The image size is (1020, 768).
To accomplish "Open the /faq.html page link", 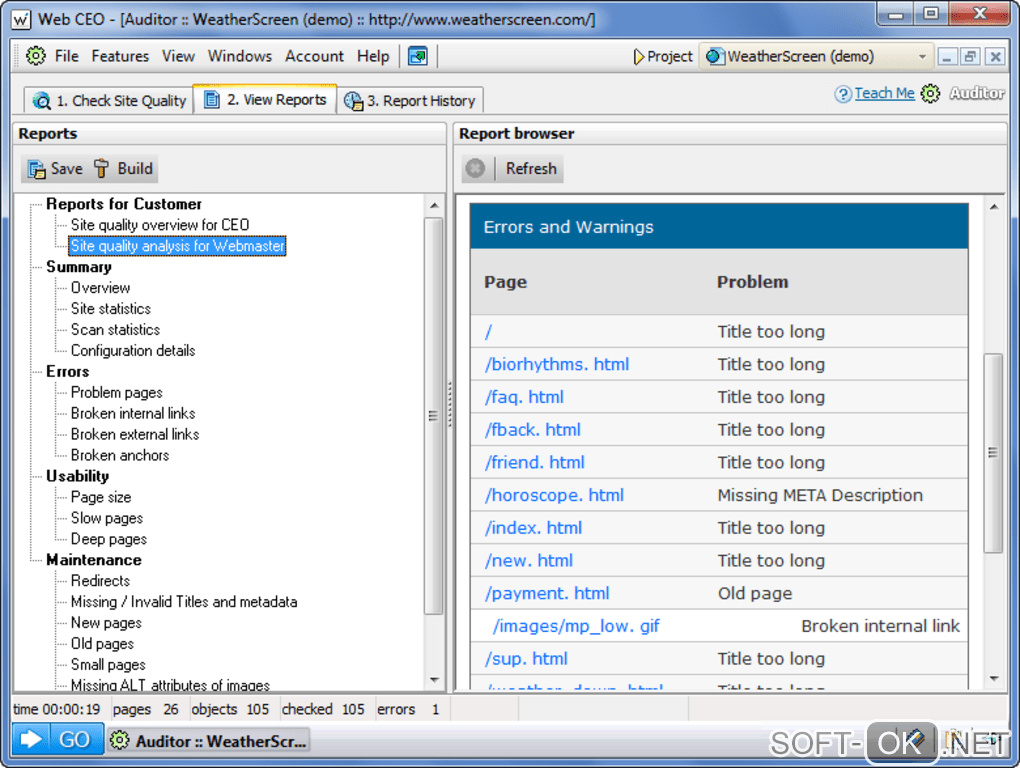I will pyautogui.click(x=524, y=397).
